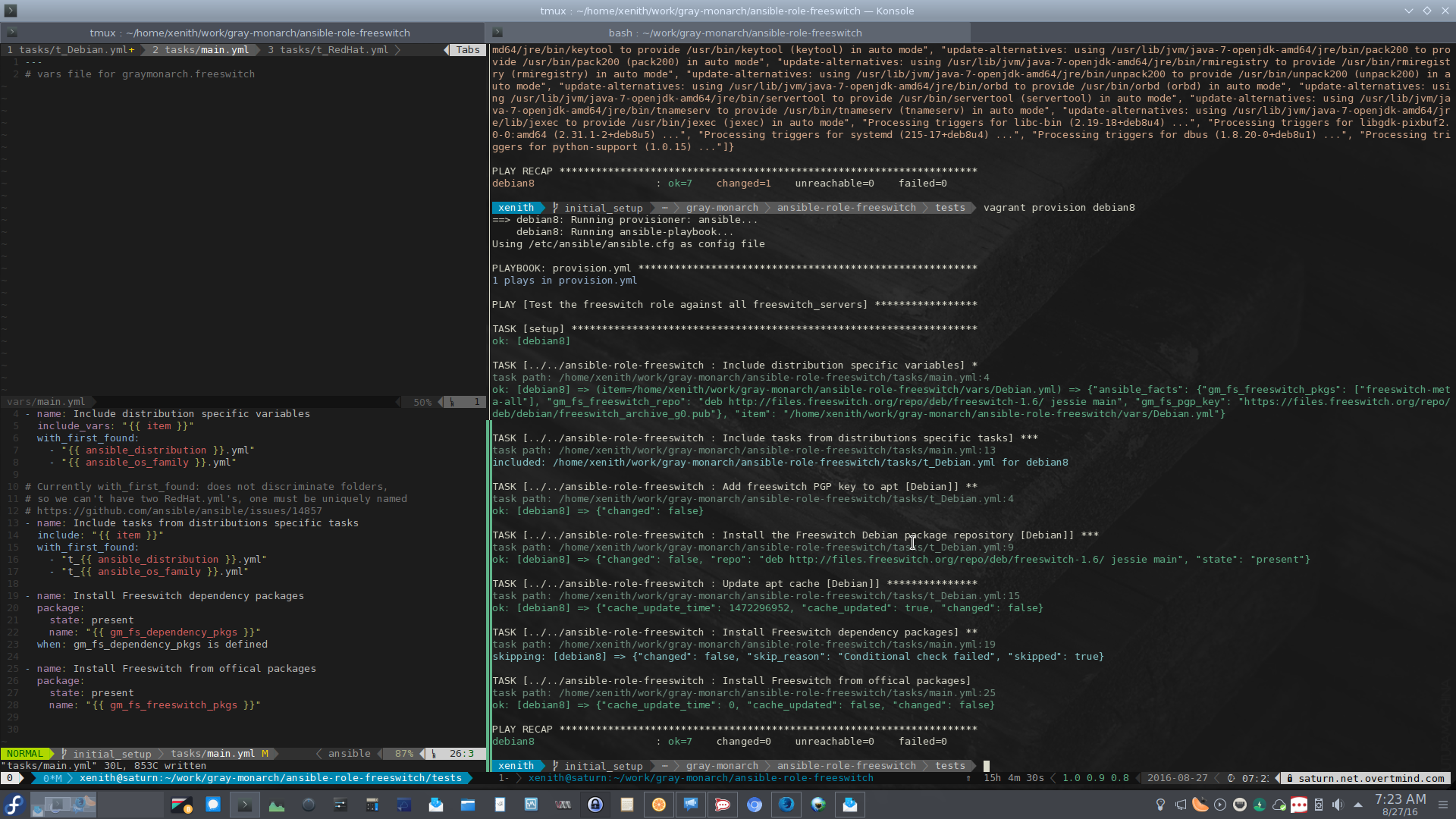Click the vim Tabs label
This screenshot has width=1456, height=819.
[467, 50]
